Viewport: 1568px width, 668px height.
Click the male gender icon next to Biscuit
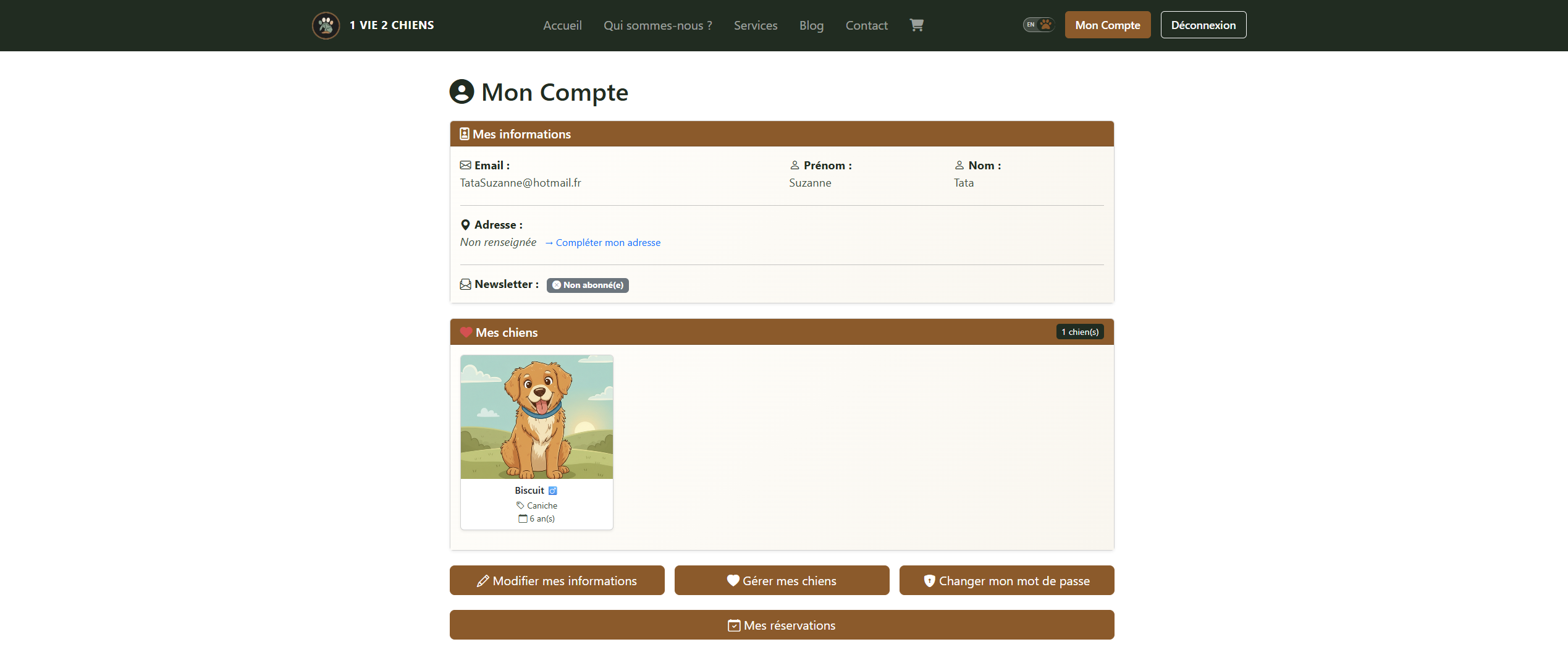pyautogui.click(x=552, y=490)
